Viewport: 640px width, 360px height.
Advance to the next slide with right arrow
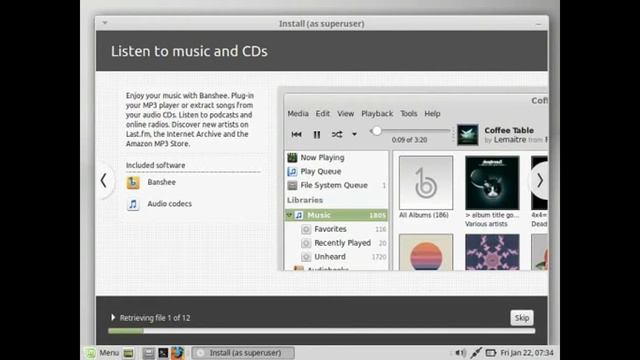click(x=540, y=180)
